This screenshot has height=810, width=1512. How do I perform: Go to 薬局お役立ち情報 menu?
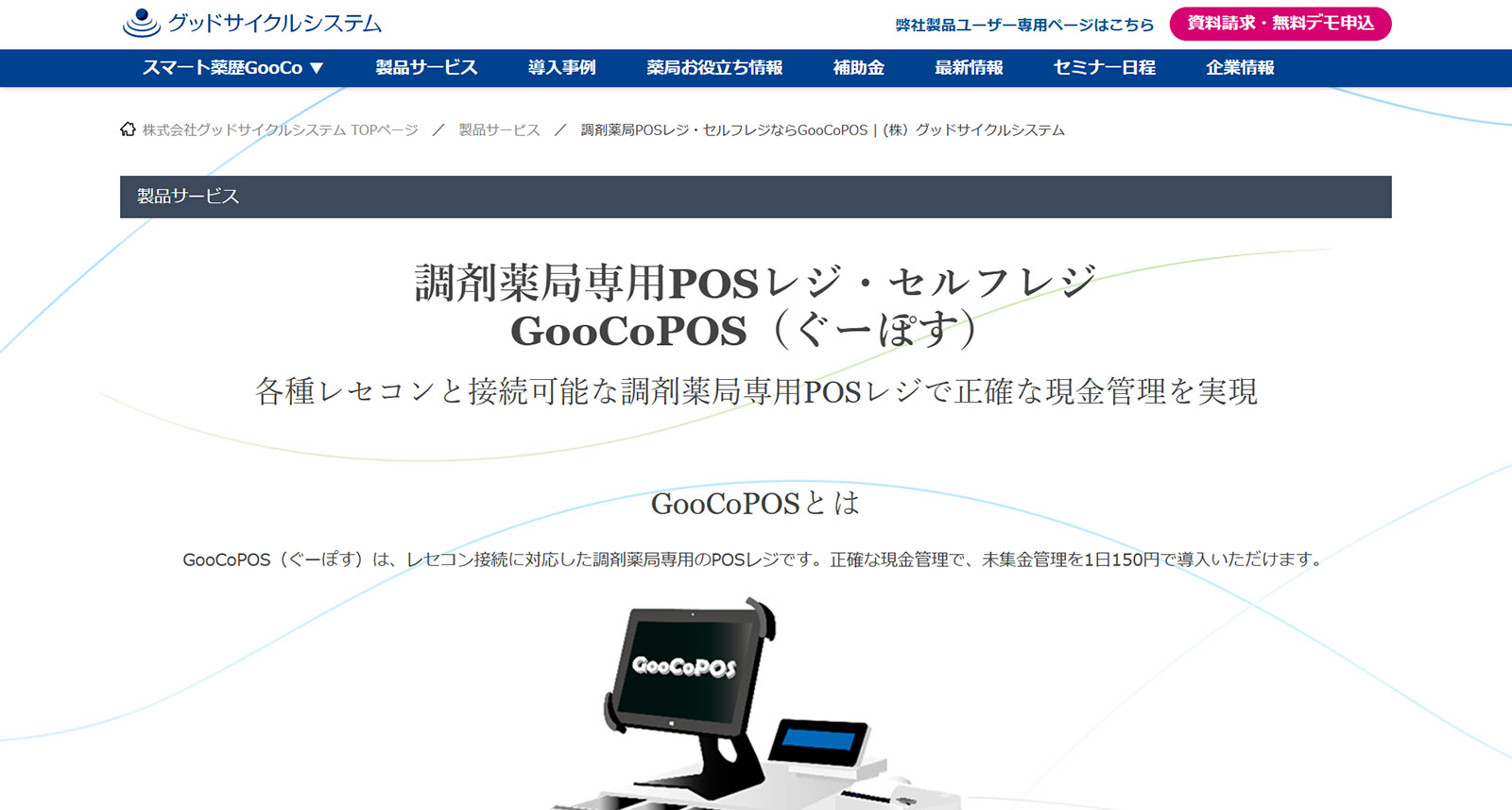[x=714, y=68]
